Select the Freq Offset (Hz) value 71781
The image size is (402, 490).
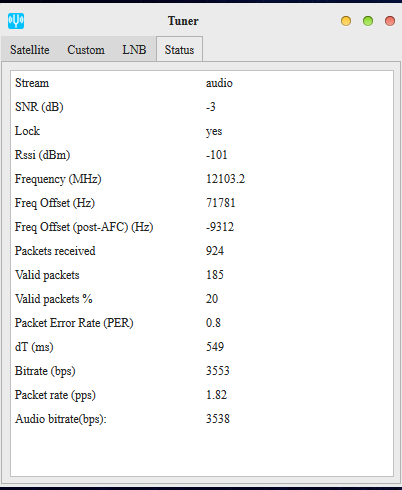tap(221, 203)
